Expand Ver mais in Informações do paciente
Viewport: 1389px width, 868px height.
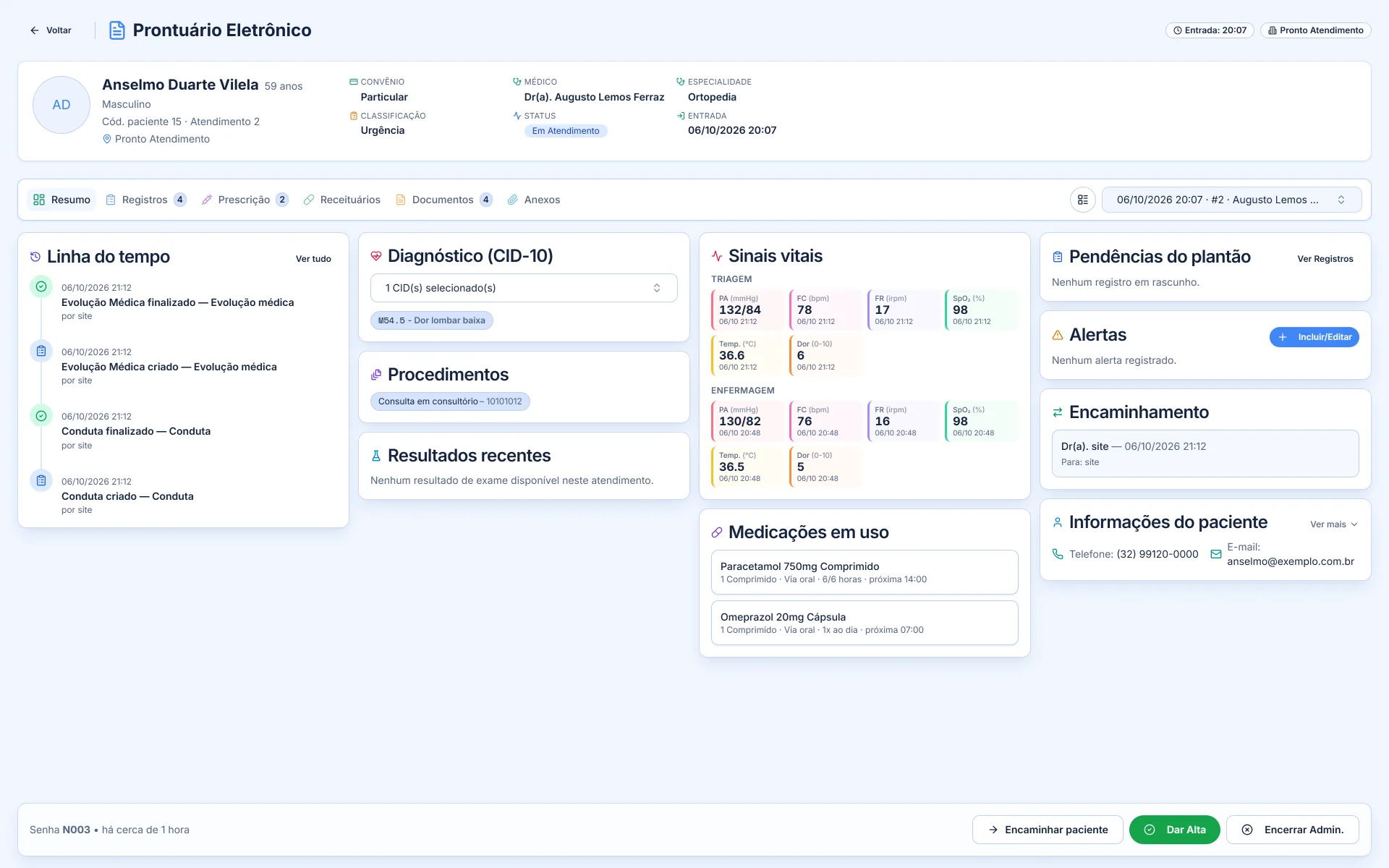tap(1333, 524)
